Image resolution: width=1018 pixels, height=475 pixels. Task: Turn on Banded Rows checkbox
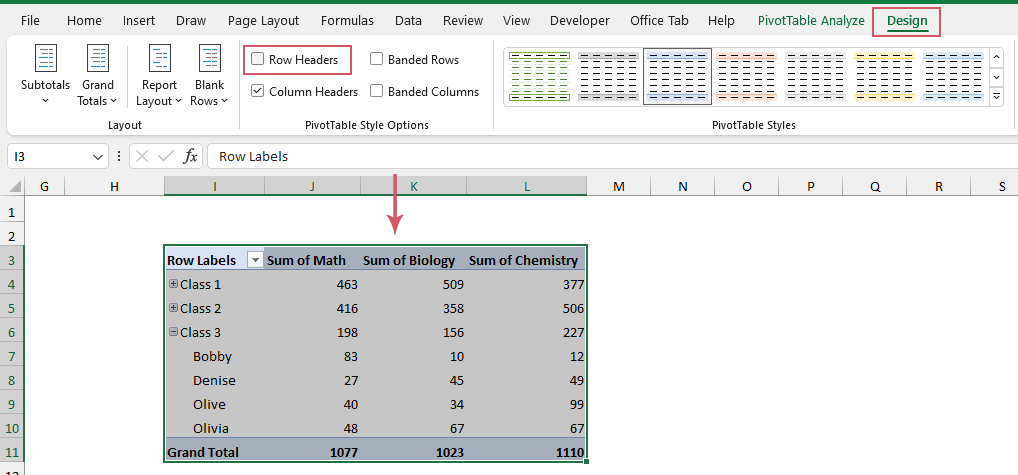(x=377, y=60)
